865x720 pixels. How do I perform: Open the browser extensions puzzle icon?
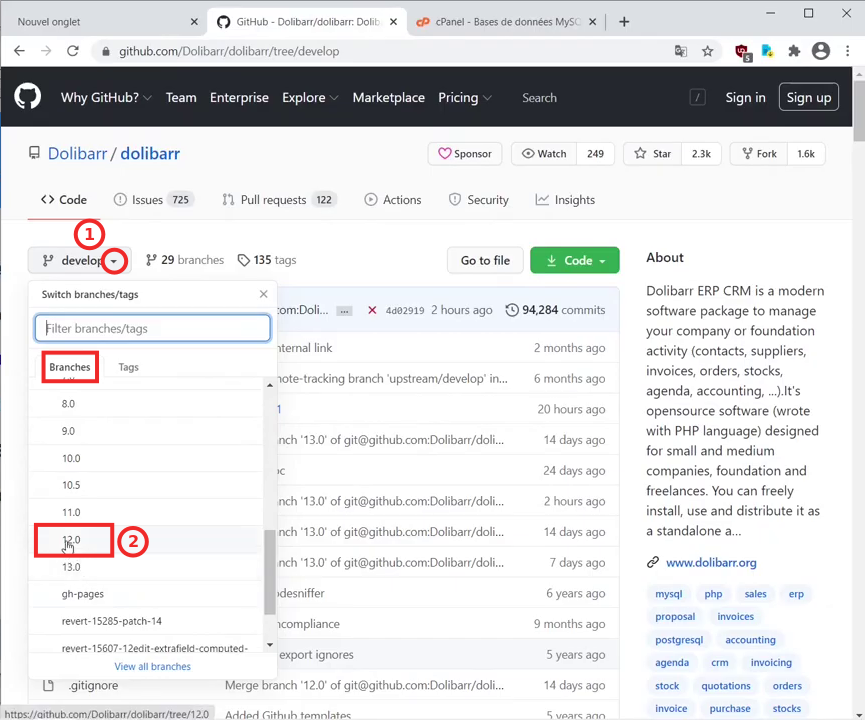[x=794, y=51]
